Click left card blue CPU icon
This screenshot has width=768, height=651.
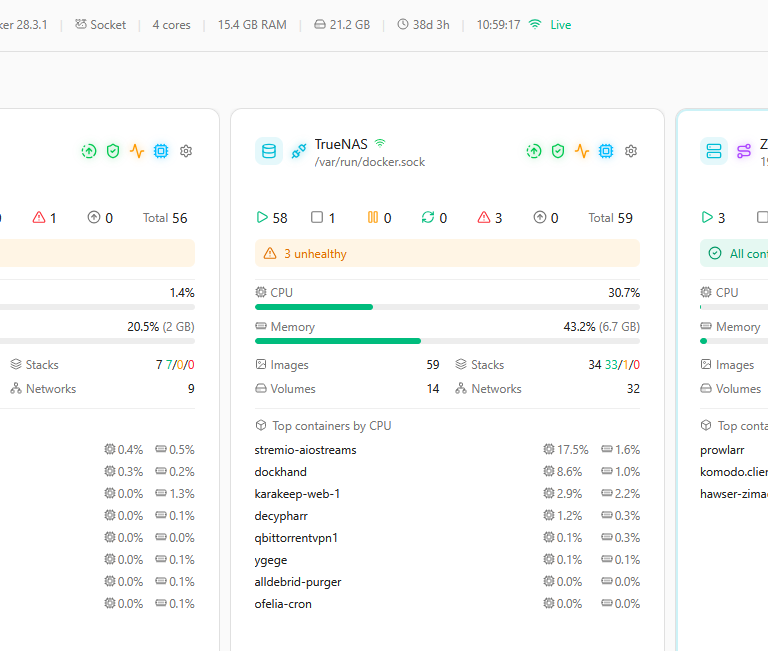point(161,151)
